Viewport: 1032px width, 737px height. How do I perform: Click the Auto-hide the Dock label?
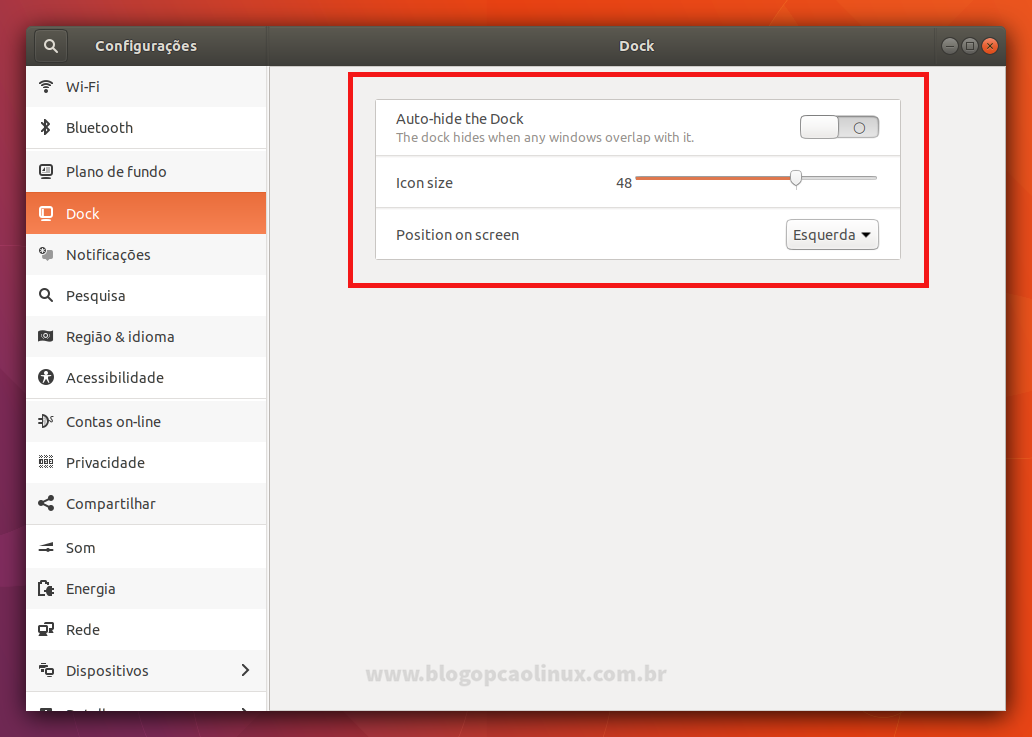[x=459, y=119]
